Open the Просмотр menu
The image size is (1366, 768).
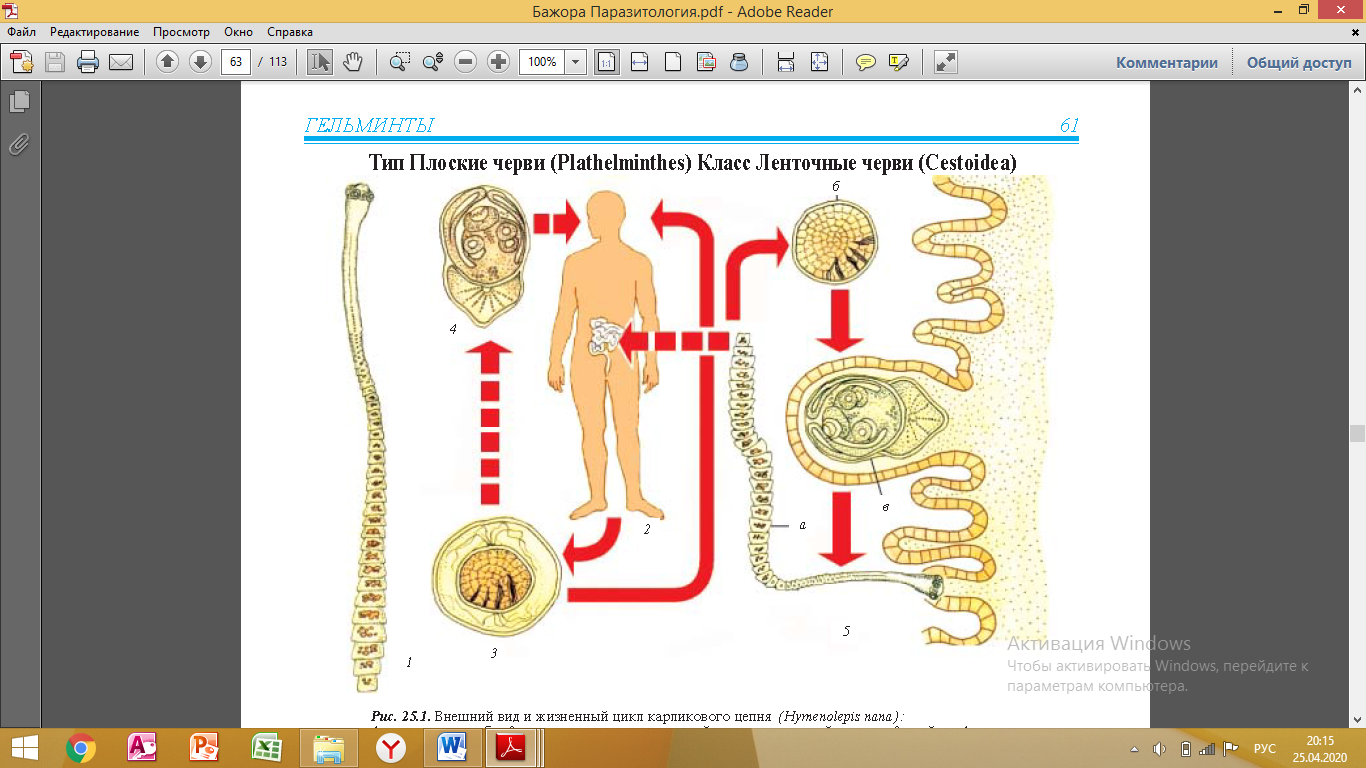coord(181,32)
